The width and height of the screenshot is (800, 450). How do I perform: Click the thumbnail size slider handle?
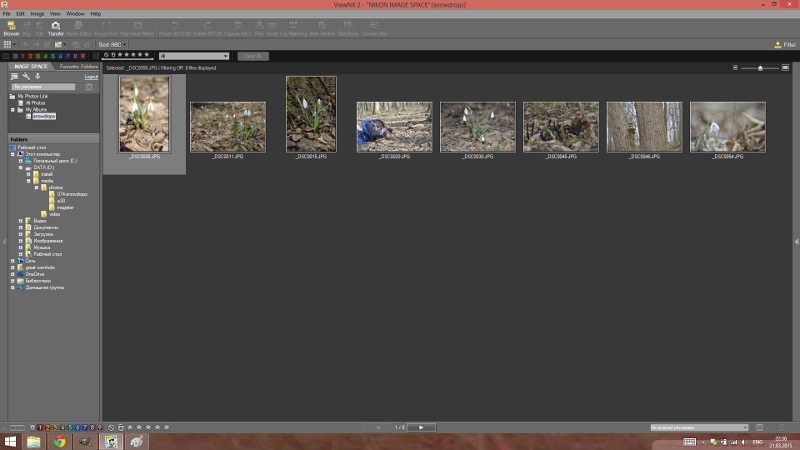[760, 67]
